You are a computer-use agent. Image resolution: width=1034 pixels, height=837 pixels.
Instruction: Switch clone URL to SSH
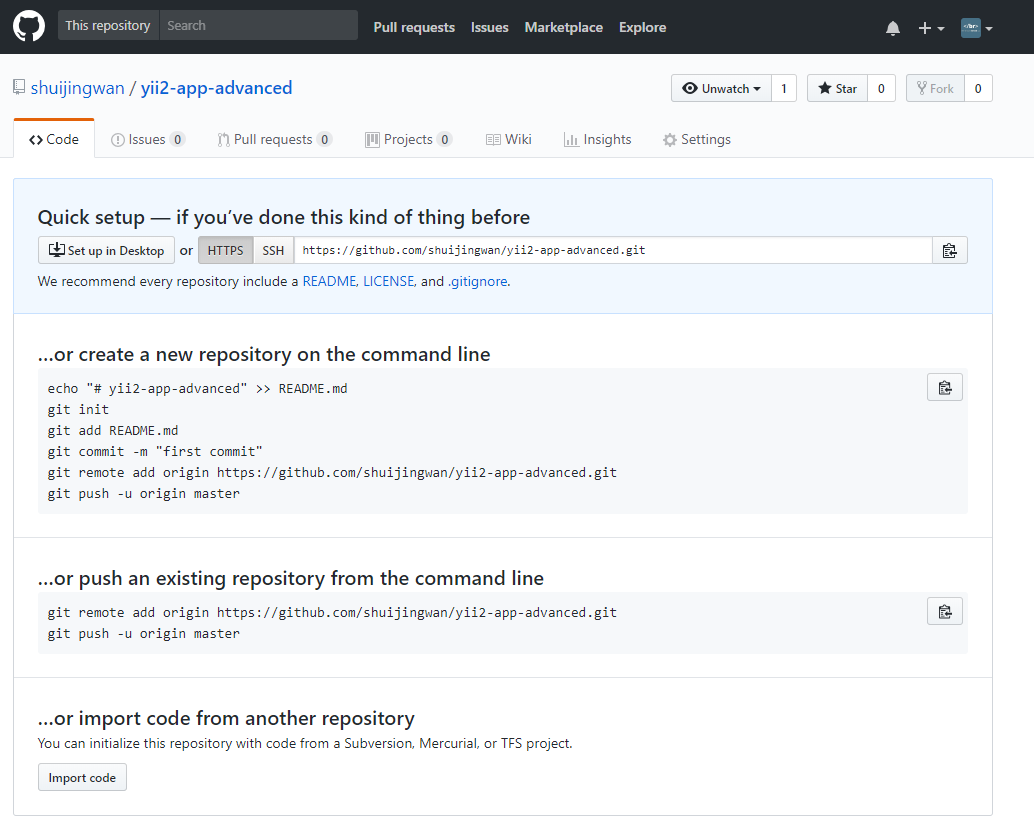pos(273,250)
